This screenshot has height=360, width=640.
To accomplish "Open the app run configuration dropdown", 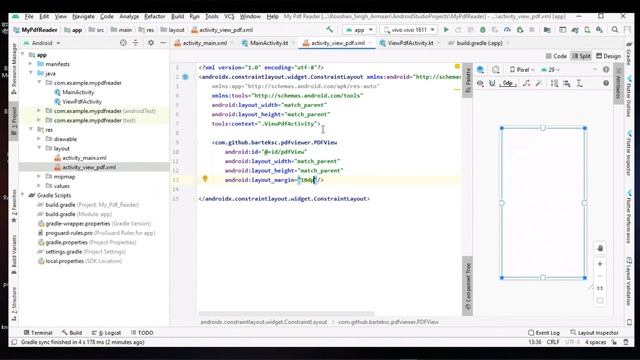I will pyautogui.click(x=360, y=30).
